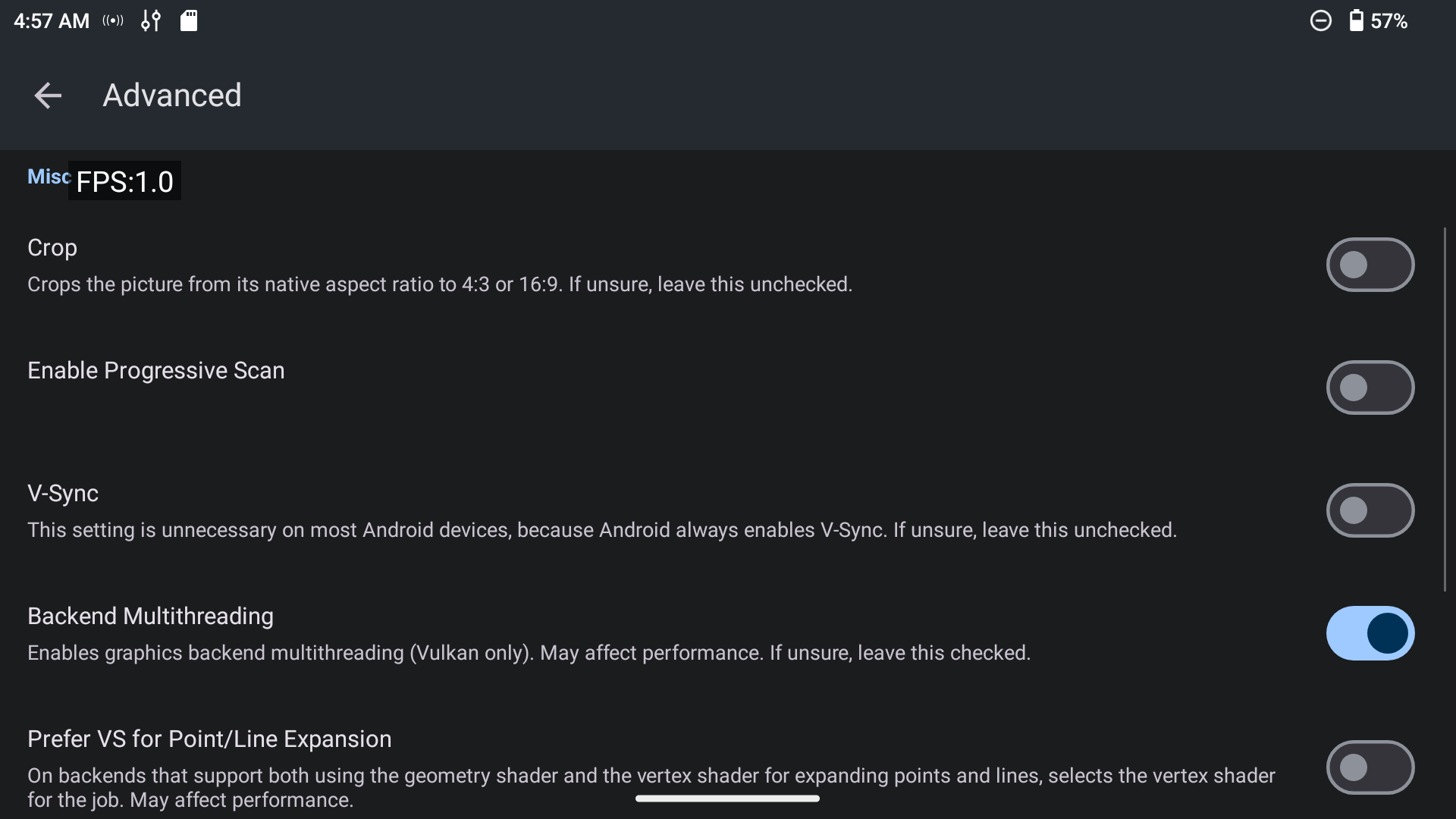Click the broadcast signal icon in status bar
Image resolution: width=1456 pixels, height=819 pixels.
pyautogui.click(x=111, y=20)
